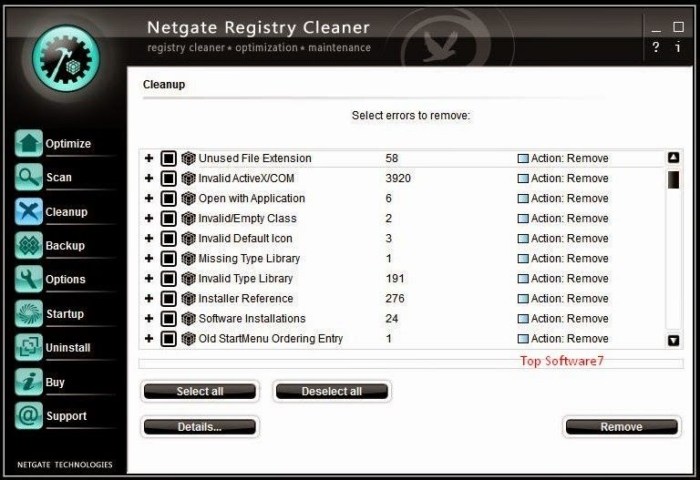
Task: Click cube icon beside Software Installations
Action: 188,318
